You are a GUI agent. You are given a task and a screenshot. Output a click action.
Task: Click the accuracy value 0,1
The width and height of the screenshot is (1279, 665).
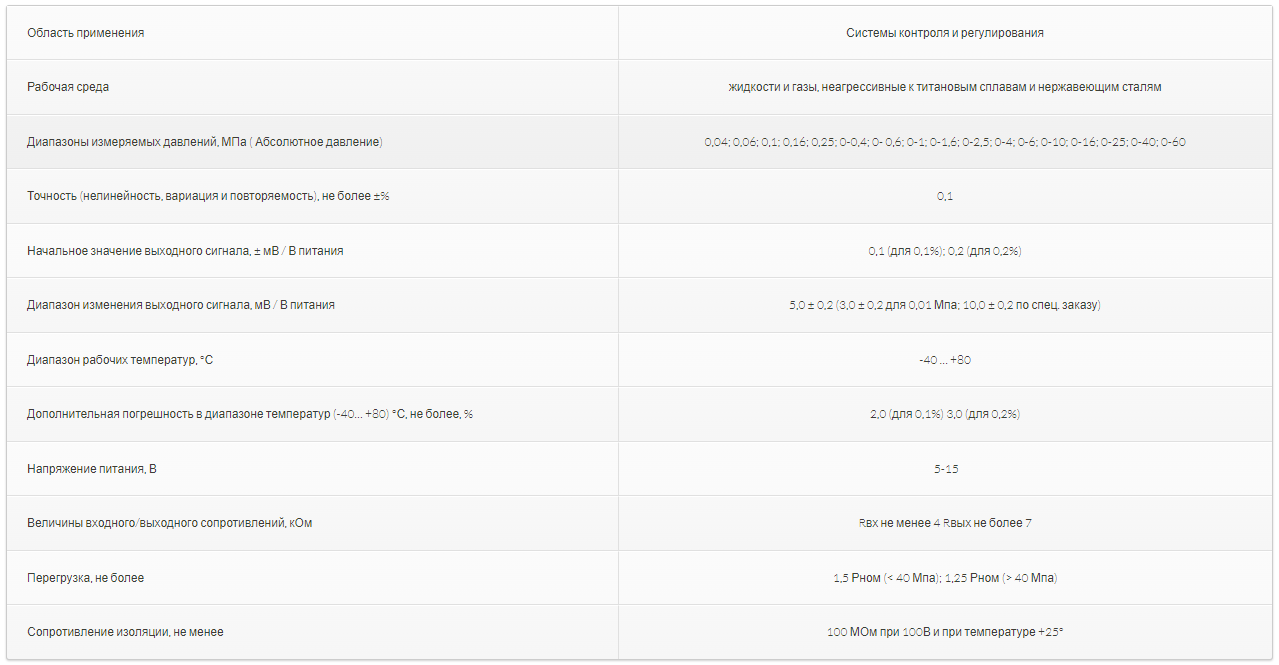coord(944,196)
